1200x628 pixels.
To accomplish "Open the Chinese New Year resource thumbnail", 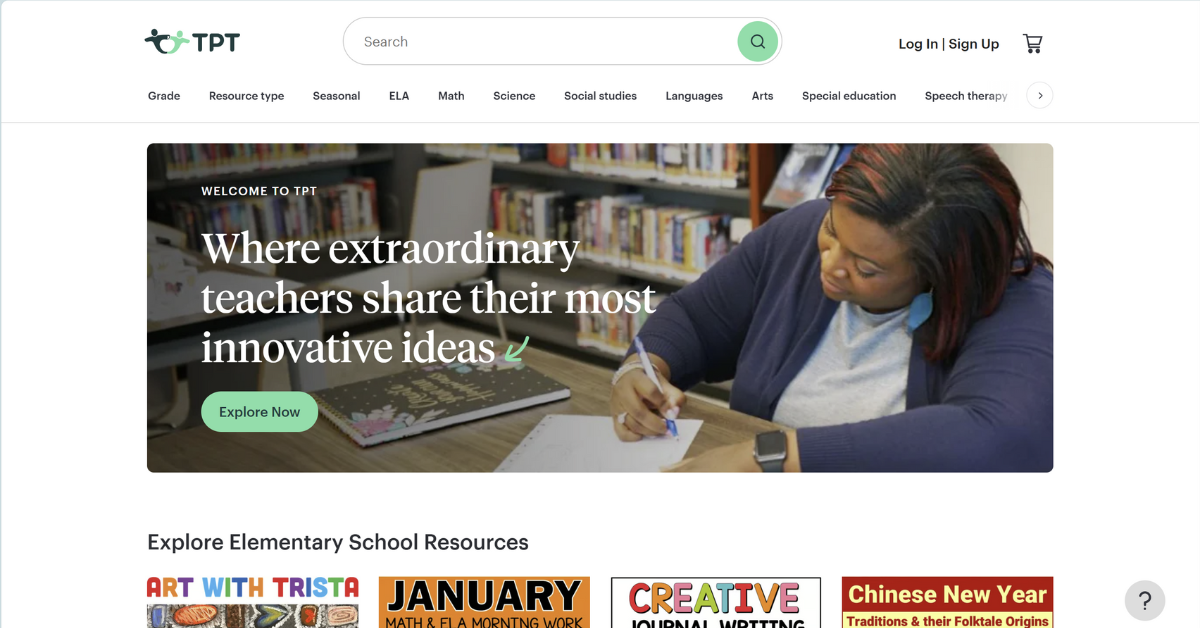I will point(947,602).
